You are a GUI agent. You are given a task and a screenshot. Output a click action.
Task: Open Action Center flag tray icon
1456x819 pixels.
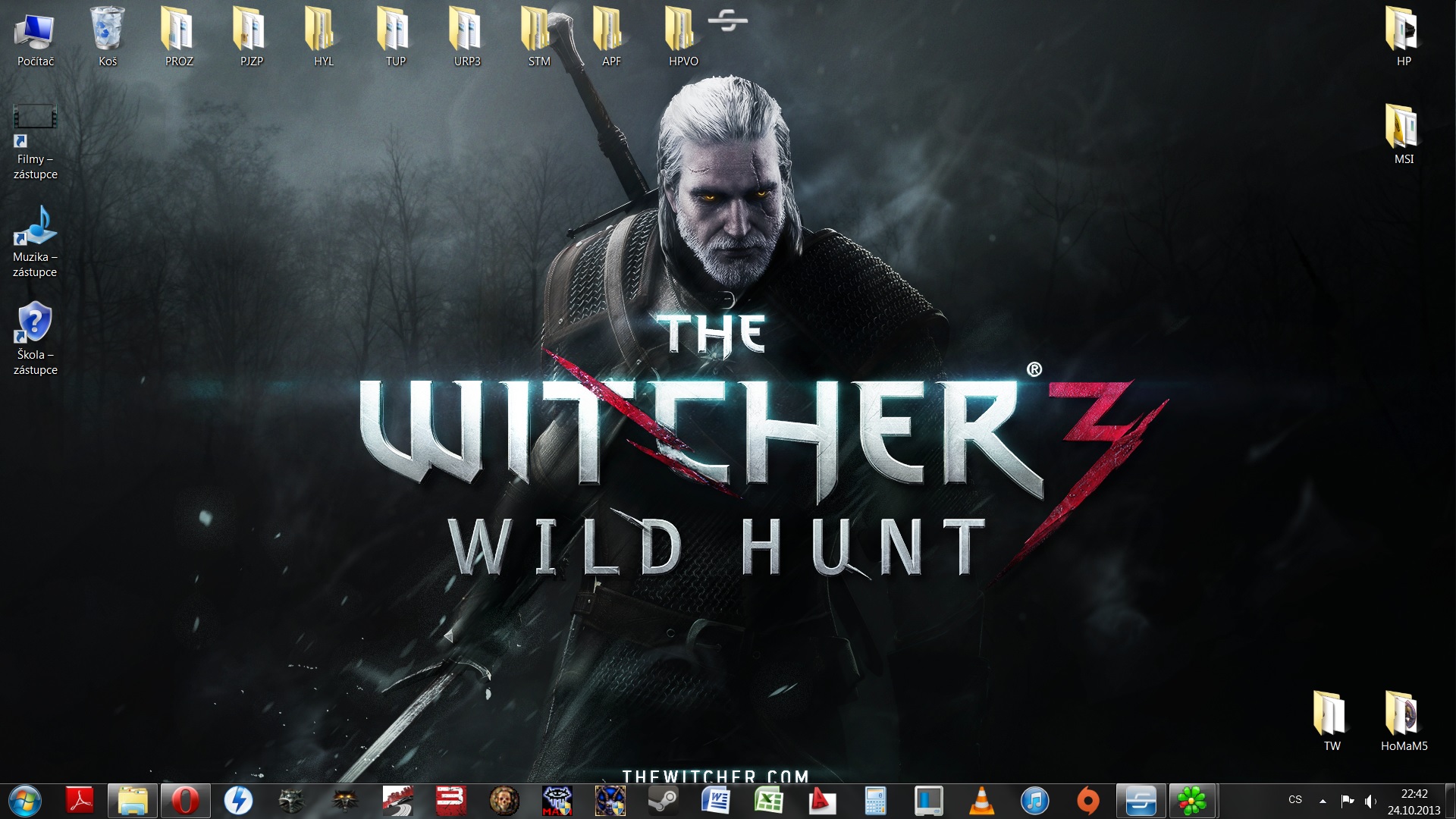(x=1348, y=801)
